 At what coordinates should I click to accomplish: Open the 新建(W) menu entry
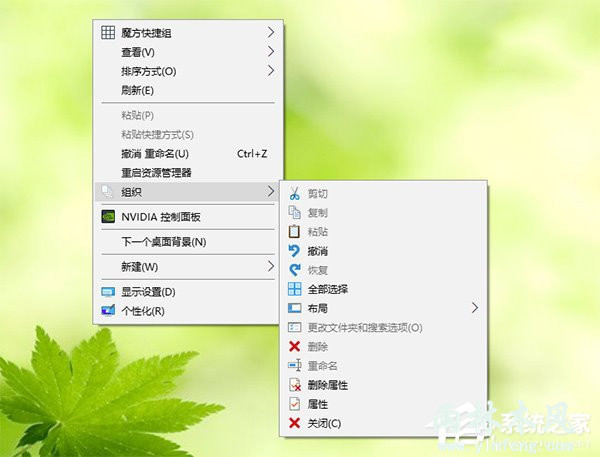point(188,267)
